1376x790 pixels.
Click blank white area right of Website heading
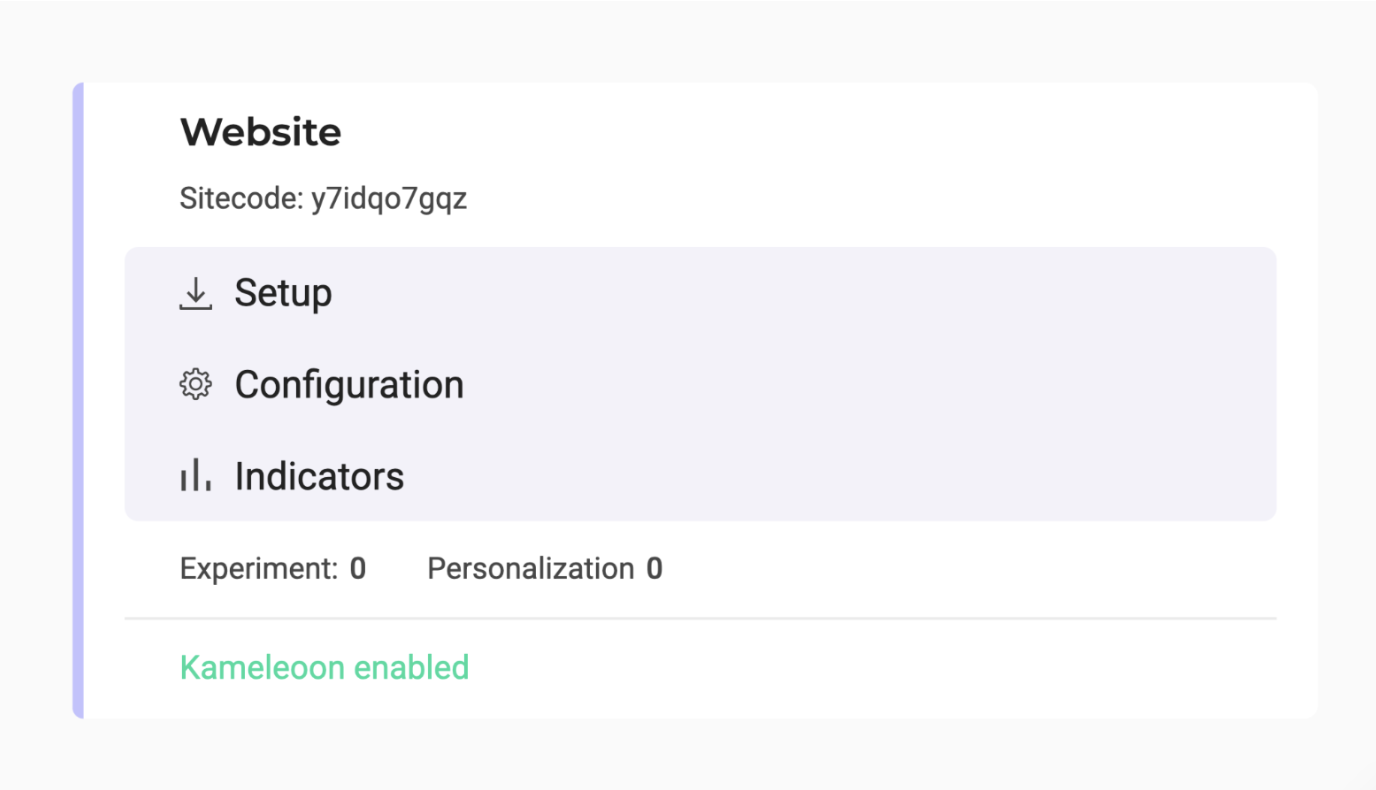pos(800,132)
